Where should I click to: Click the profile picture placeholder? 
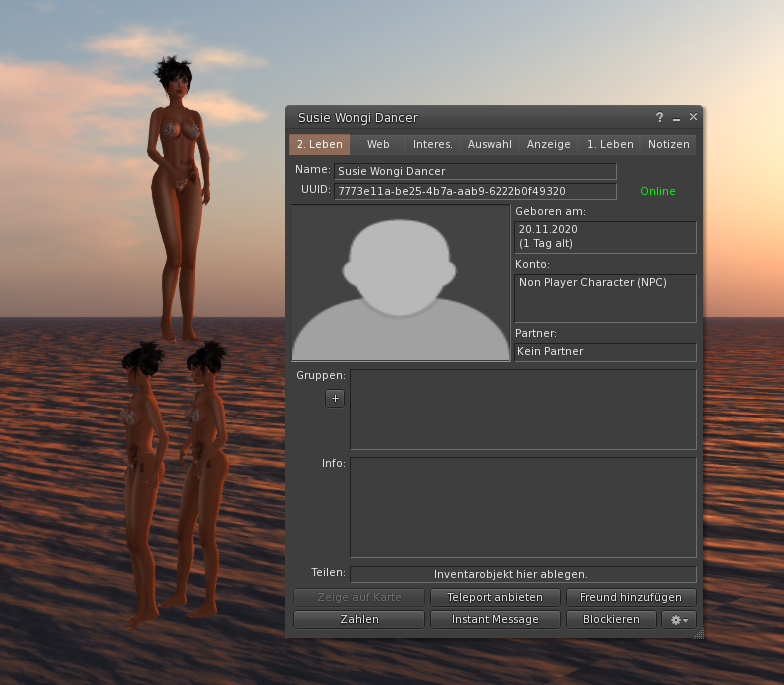point(400,283)
